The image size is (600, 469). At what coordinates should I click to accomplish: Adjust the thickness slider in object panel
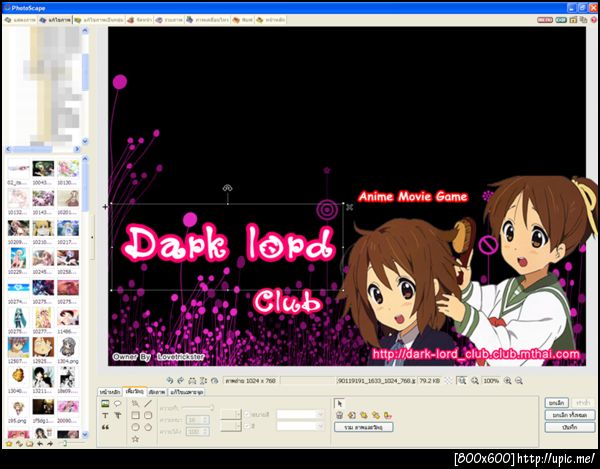pos(198,408)
